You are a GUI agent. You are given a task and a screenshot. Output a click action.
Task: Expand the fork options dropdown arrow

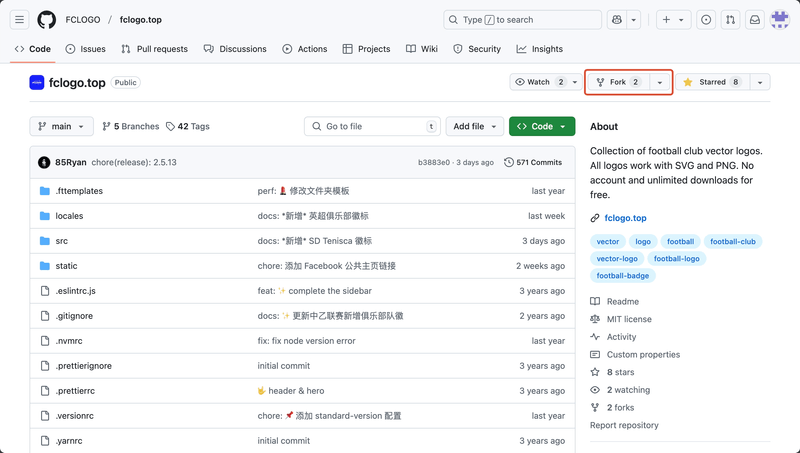660,82
